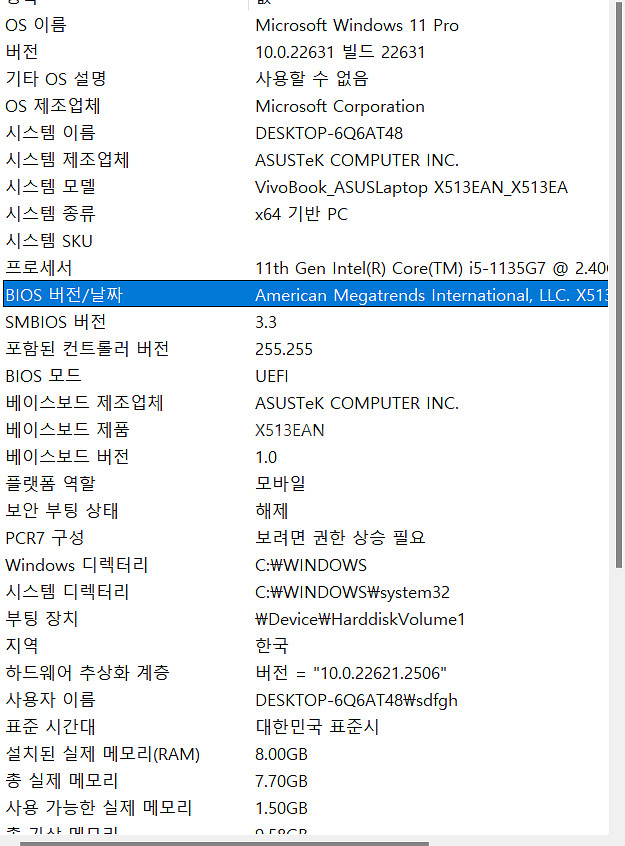625x846 pixels.
Task: Click the 'Microsoft Corporation' value
Action: coord(340,106)
